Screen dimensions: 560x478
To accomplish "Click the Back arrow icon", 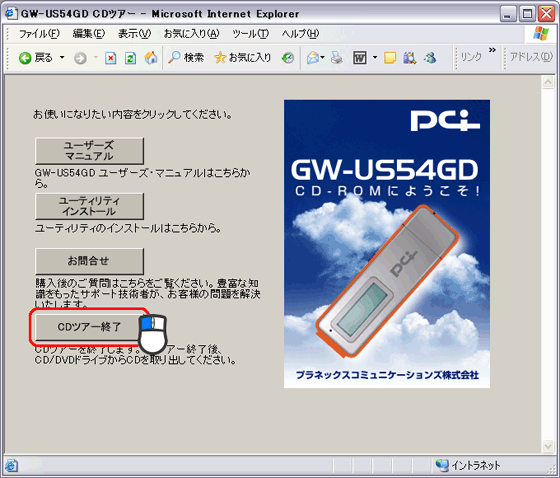I will click(25, 58).
